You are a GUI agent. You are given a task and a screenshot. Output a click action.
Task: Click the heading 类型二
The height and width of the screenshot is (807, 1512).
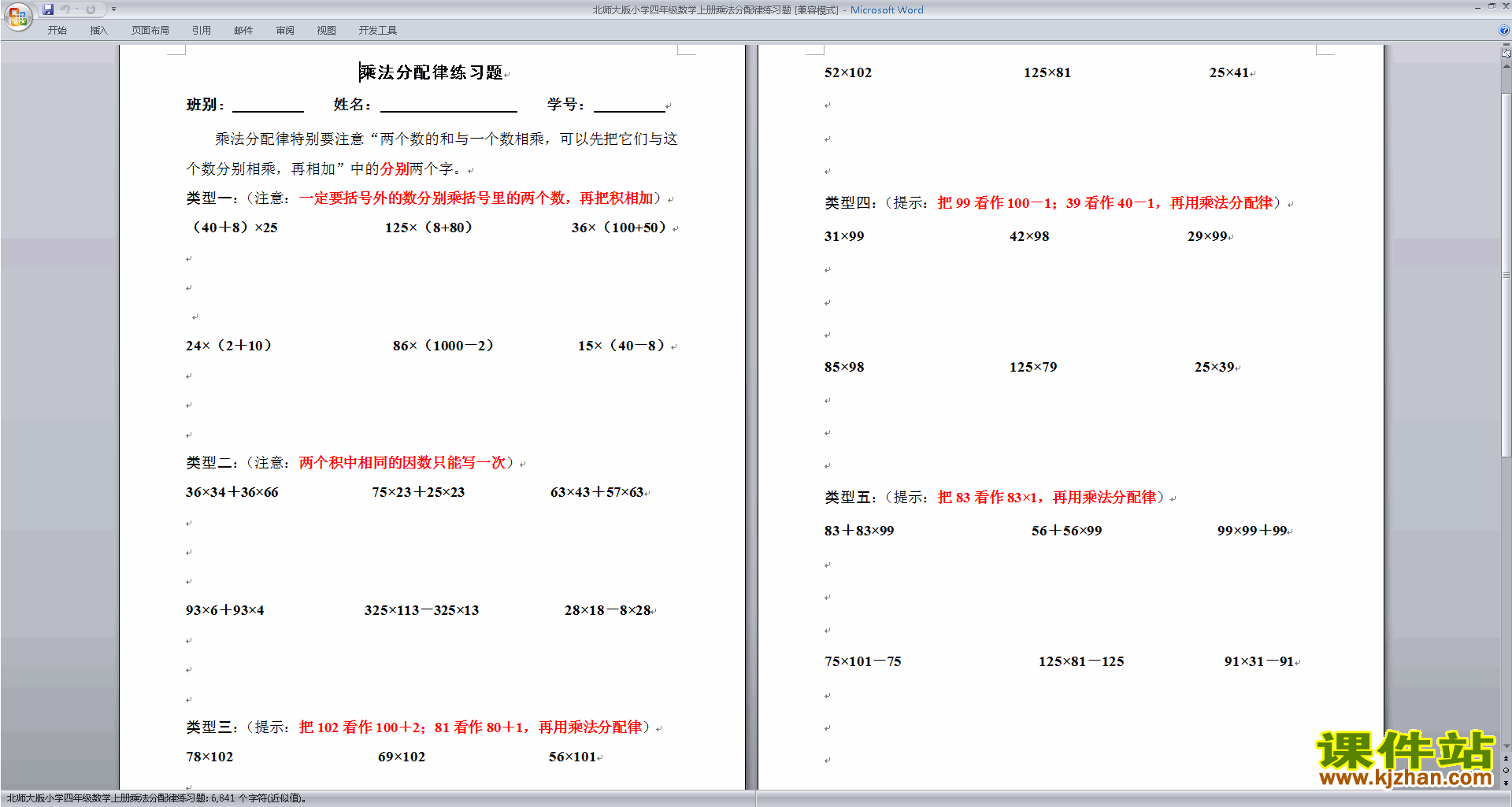[x=209, y=463]
